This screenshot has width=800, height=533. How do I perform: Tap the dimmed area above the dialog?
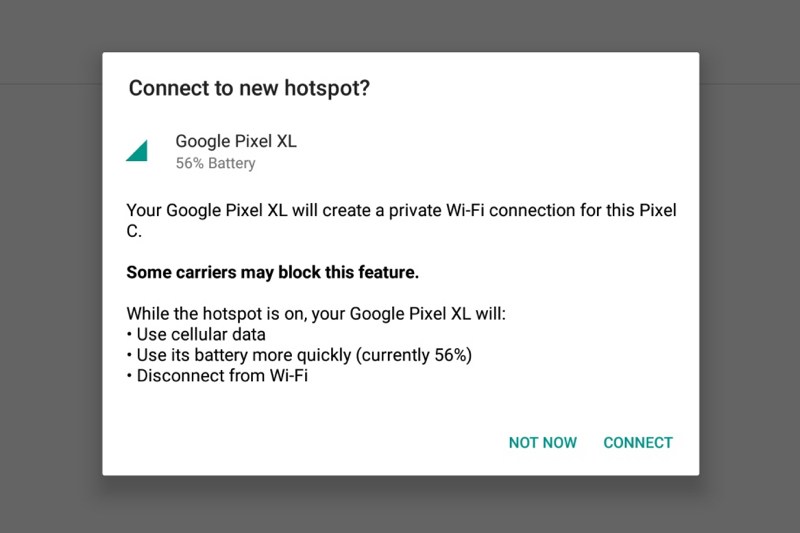coord(400,26)
